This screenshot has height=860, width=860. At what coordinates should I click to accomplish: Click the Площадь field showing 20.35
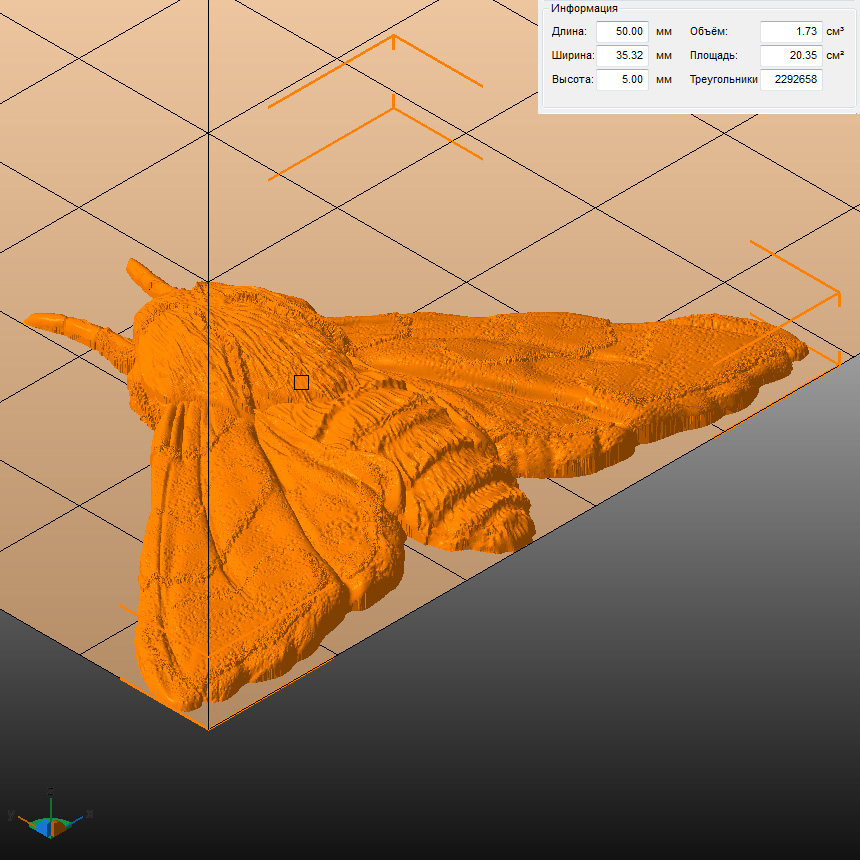tap(790, 56)
